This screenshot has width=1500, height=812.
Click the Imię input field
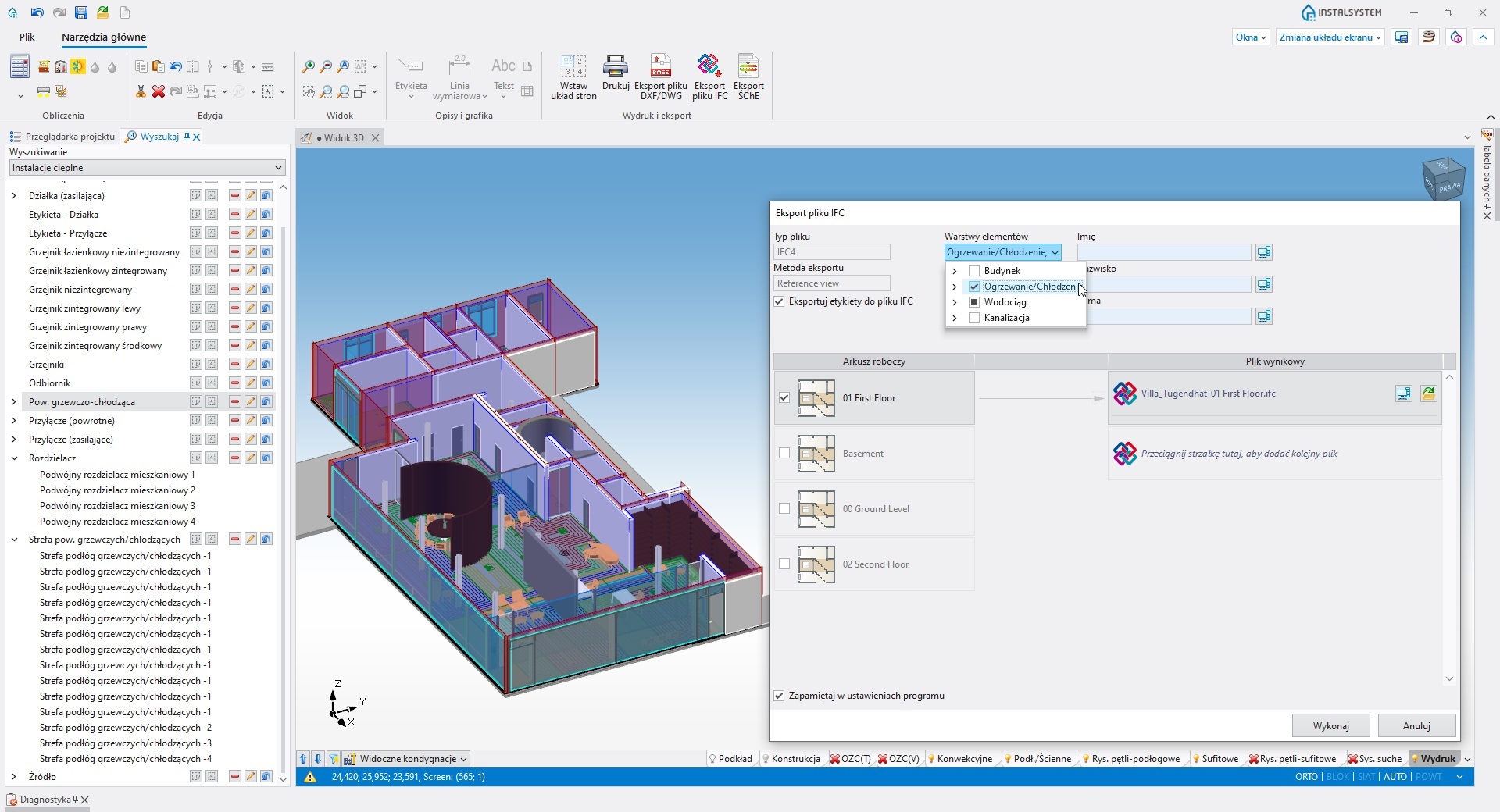1164,252
